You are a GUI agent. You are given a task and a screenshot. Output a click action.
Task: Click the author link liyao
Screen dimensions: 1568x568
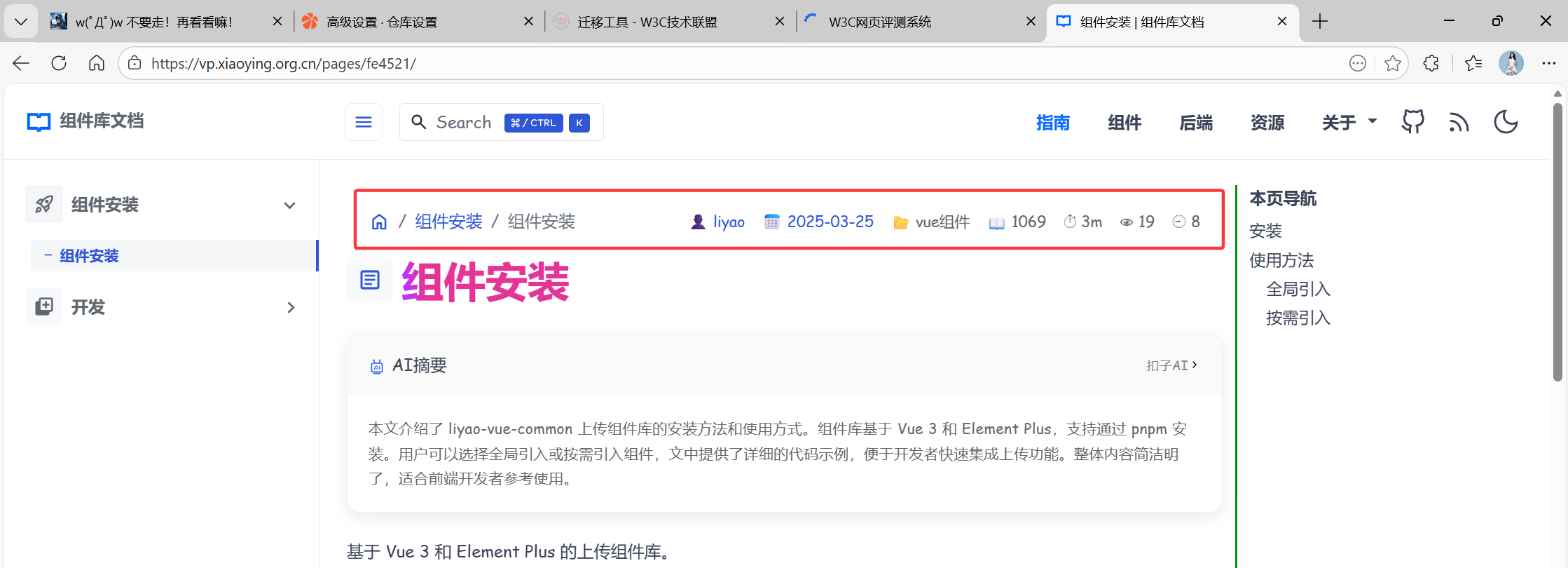[x=729, y=222]
